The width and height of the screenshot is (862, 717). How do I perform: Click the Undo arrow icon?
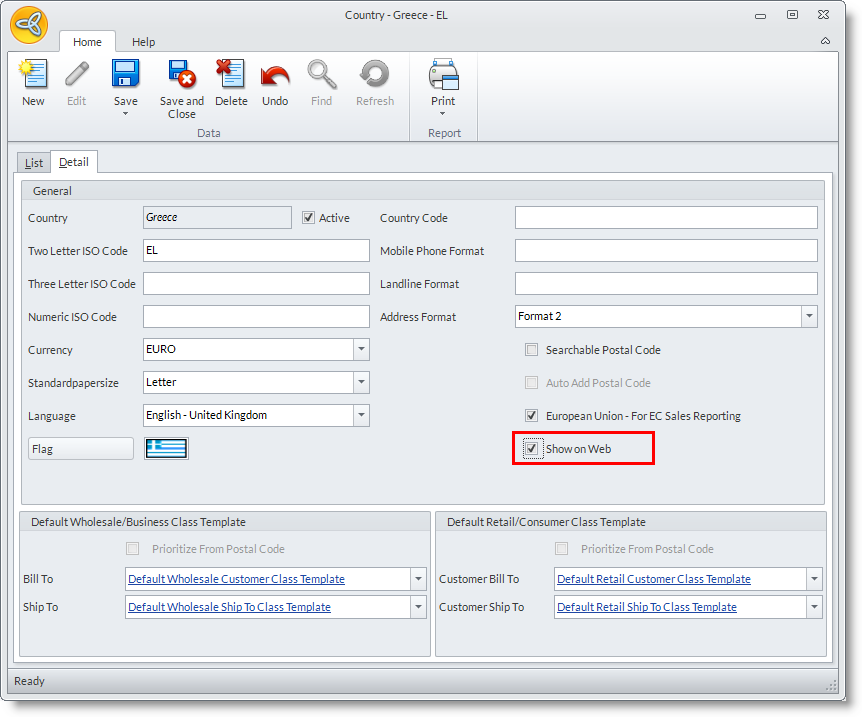pos(275,76)
